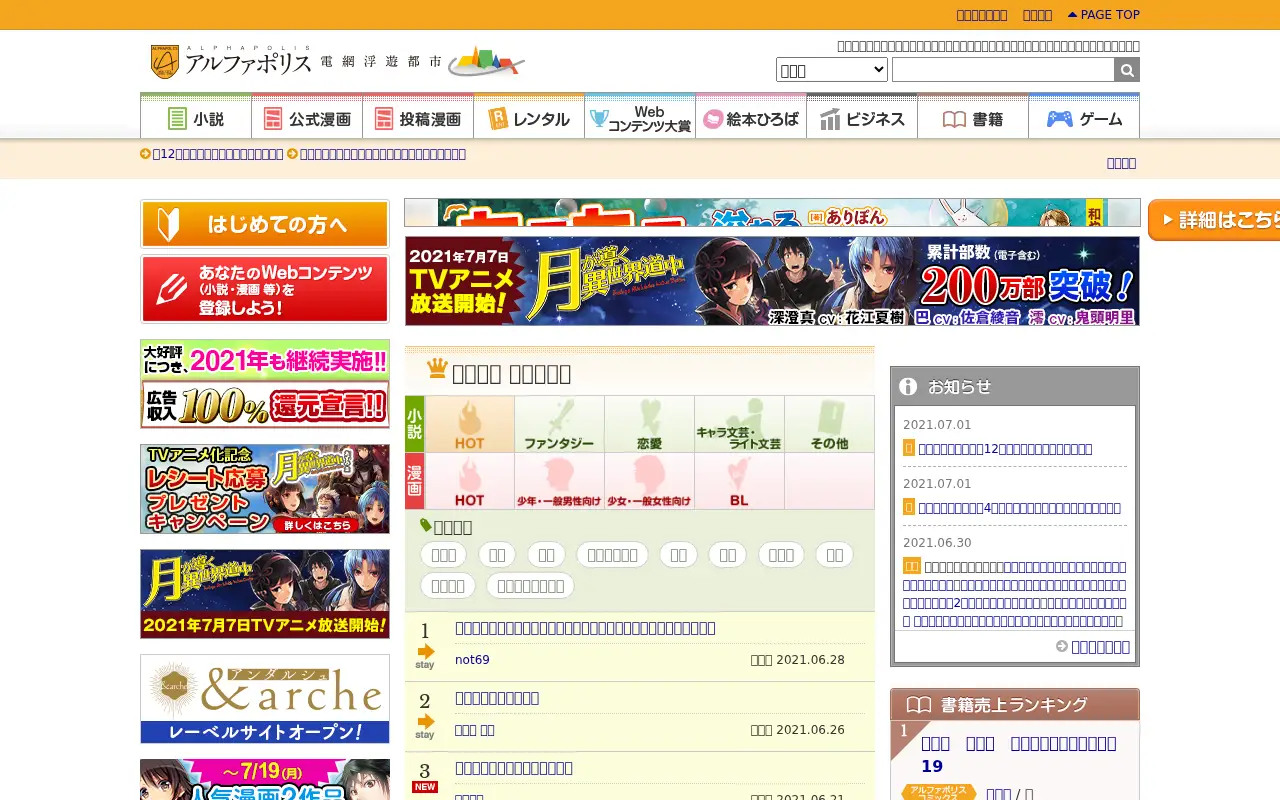
Task: Open the &arche レーベルサイトオープン banner
Action: [x=265, y=699]
